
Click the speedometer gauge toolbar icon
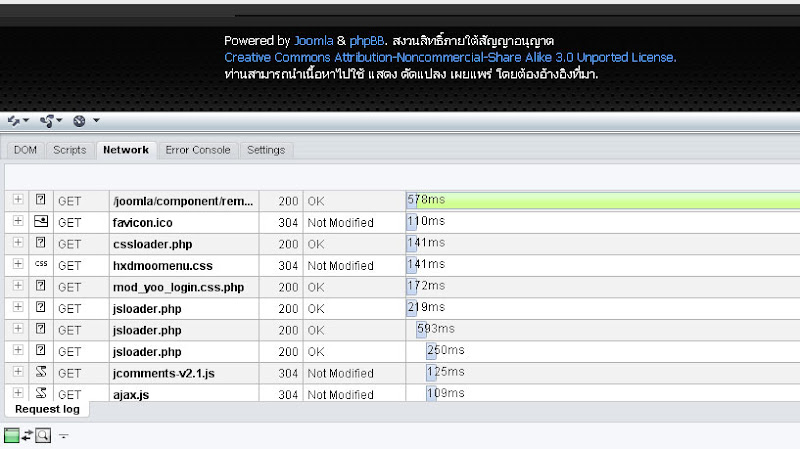79,121
